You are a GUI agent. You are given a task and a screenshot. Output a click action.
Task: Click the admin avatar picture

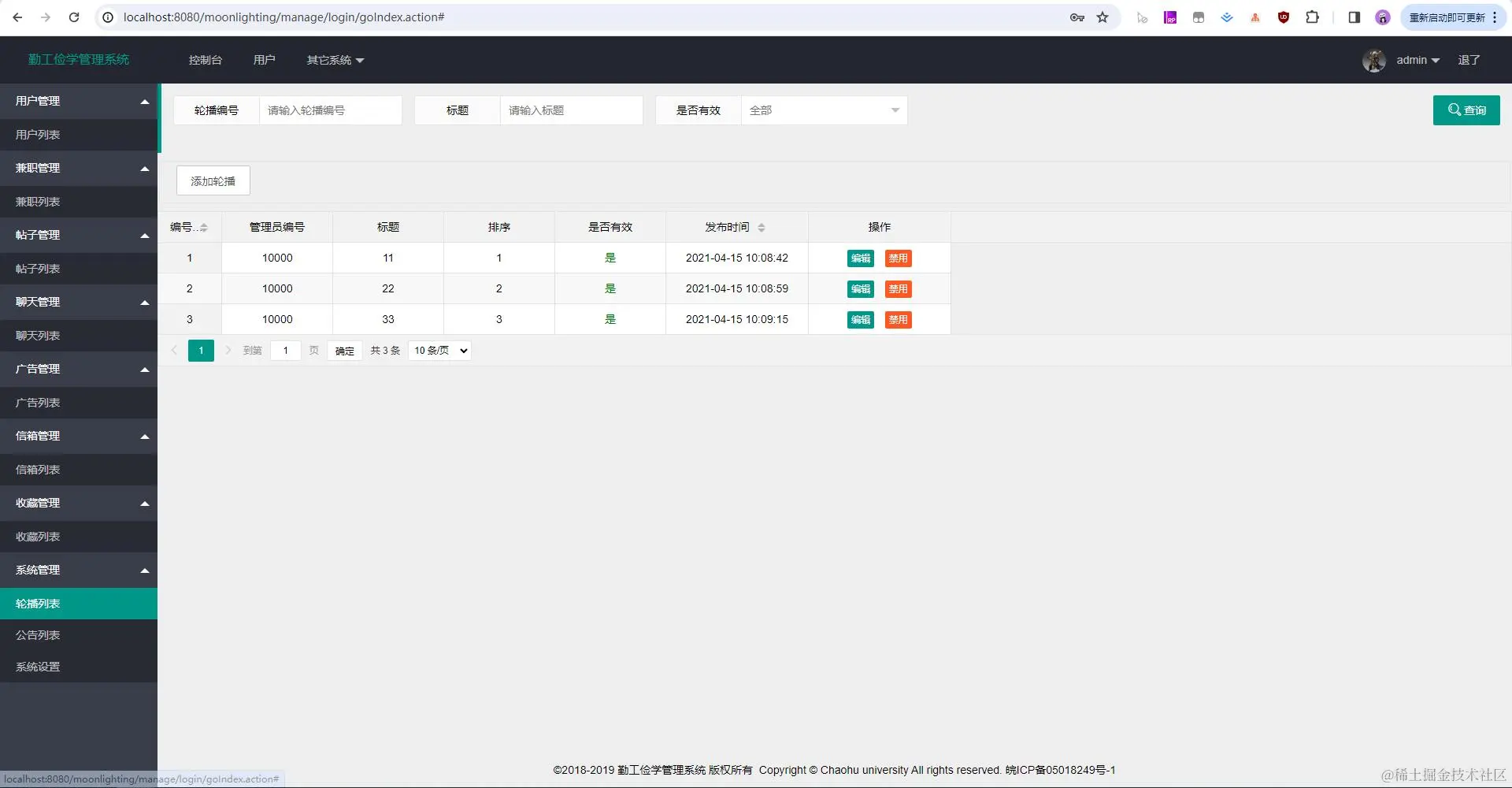[x=1374, y=60]
